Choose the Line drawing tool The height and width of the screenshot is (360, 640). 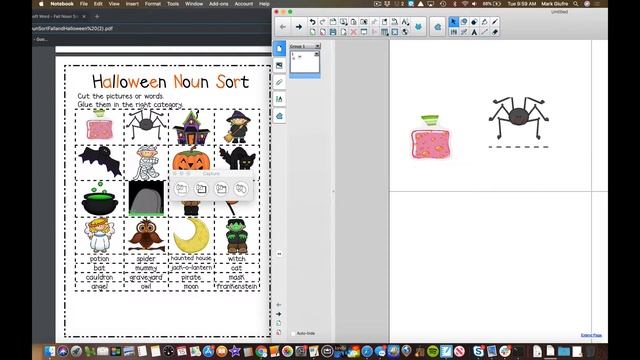pyautogui.click(x=484, y=32)
